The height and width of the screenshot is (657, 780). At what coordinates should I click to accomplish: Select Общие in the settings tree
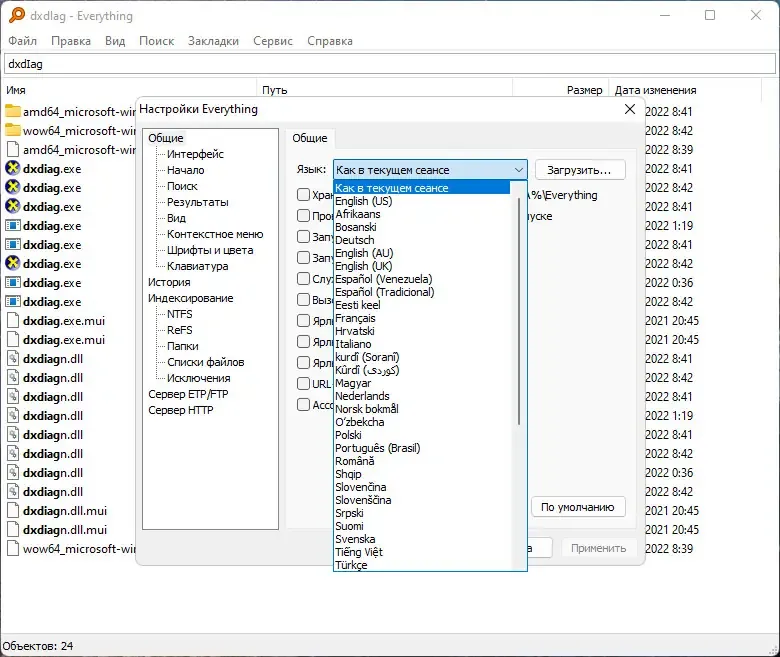pyautogui.click(x=166, y=138)
